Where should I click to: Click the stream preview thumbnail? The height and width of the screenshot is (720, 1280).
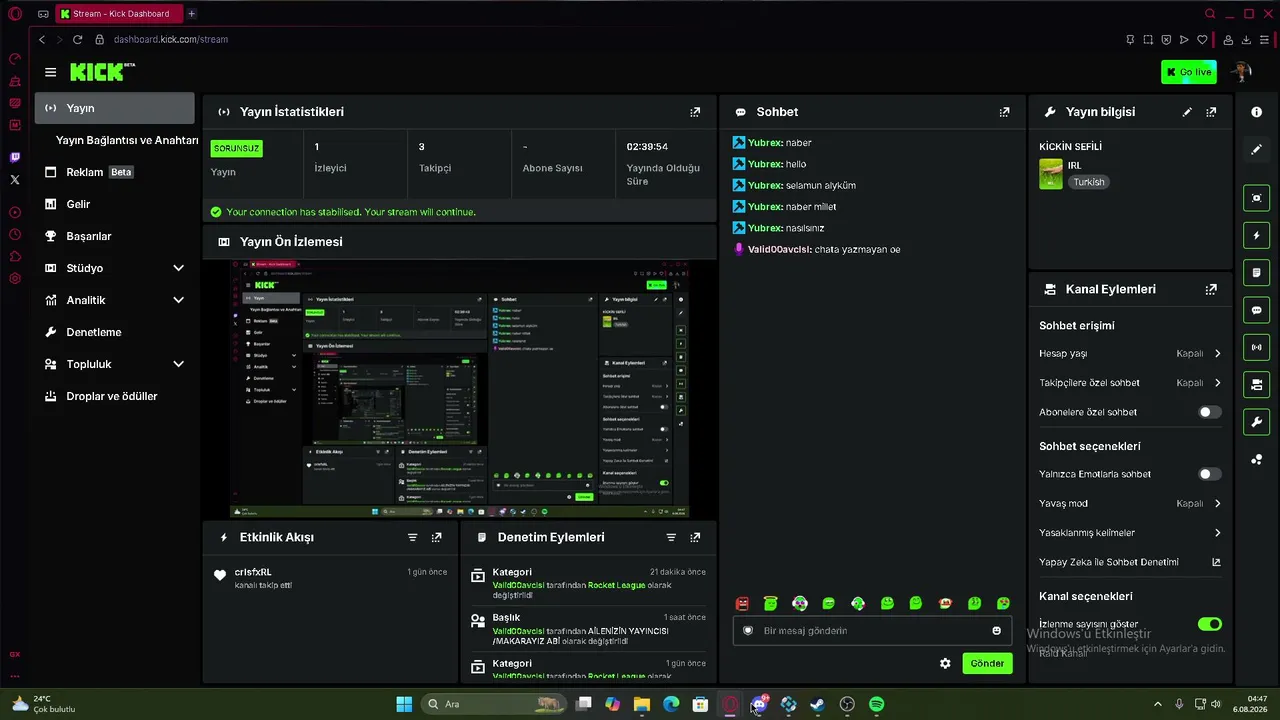460,389
